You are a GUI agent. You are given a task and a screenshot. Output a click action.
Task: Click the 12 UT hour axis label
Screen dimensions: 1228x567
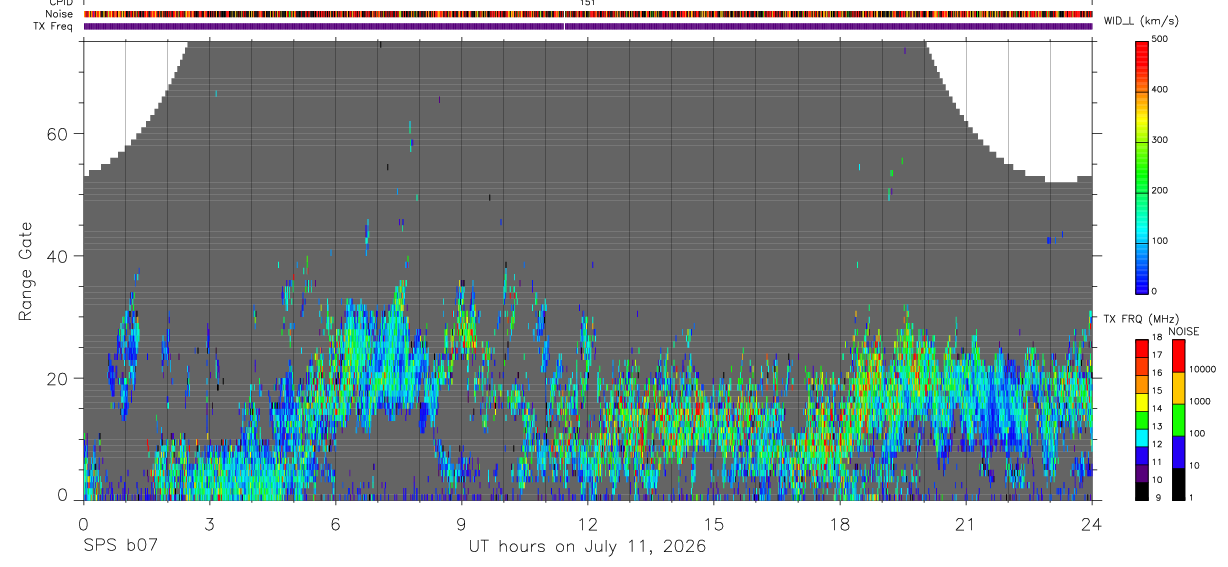coord(587,523)
